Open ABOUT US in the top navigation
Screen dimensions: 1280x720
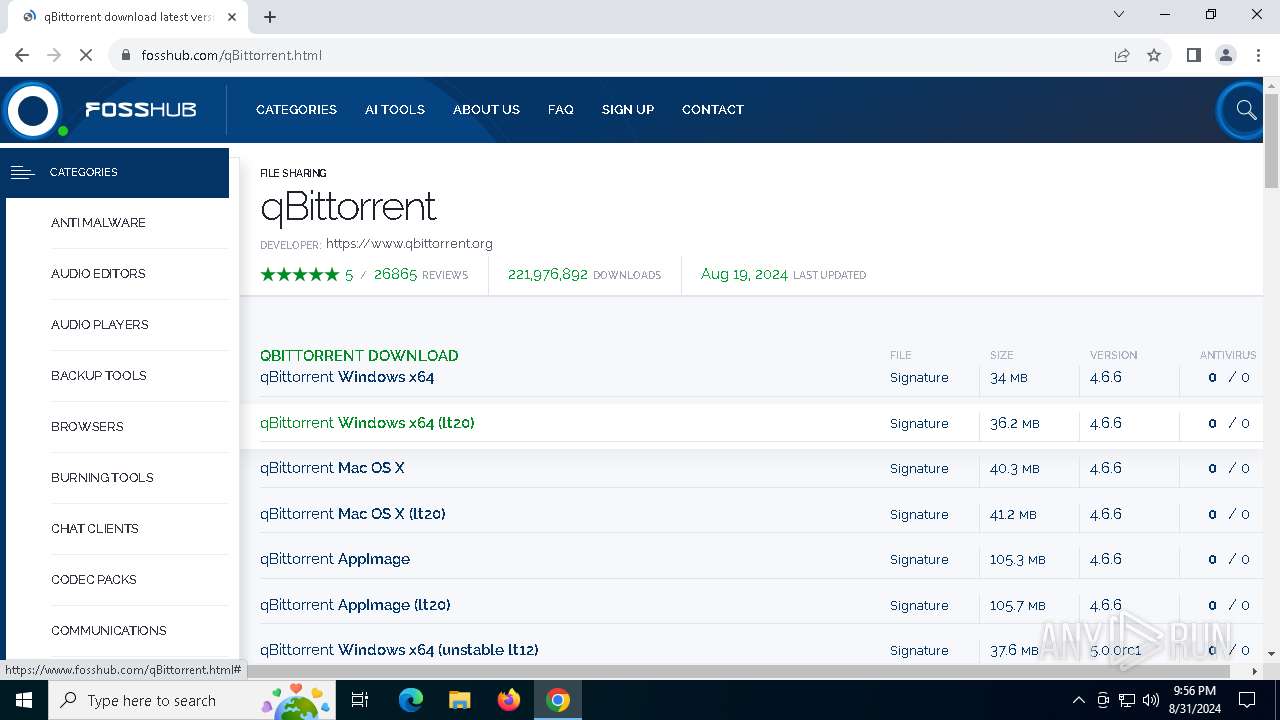486,110
